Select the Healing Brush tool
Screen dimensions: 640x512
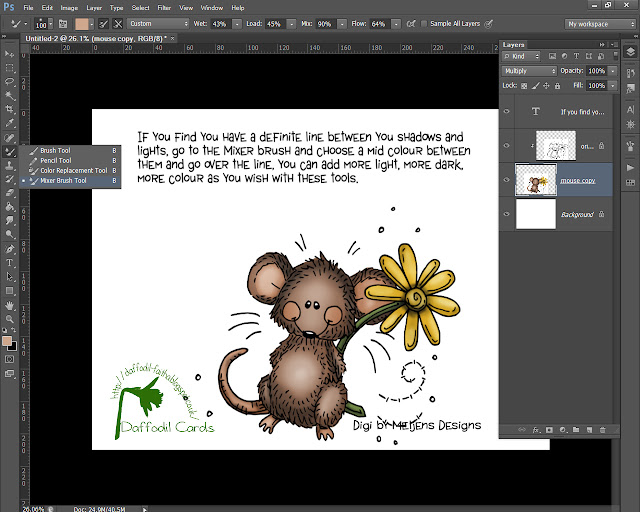[9, 138]
